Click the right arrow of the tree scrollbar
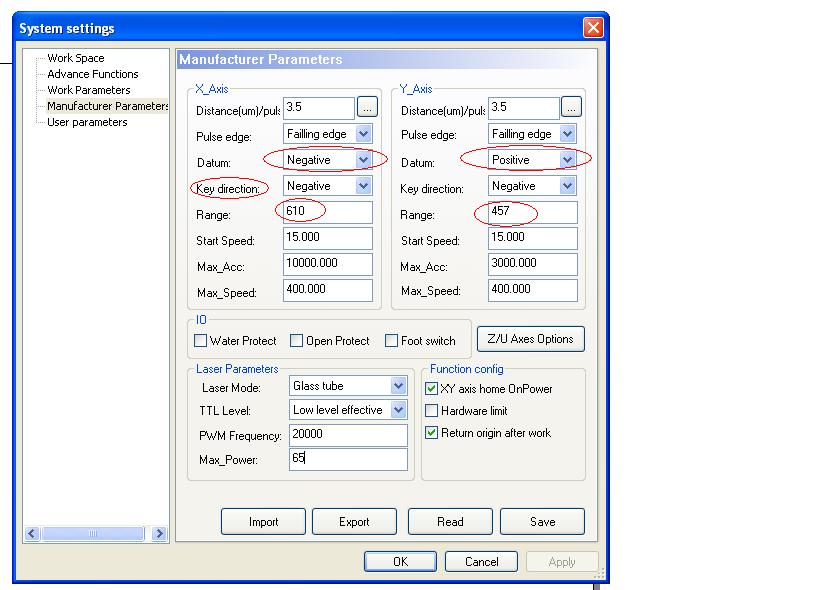This screenshot has width=840, height=590. (159, 534)
